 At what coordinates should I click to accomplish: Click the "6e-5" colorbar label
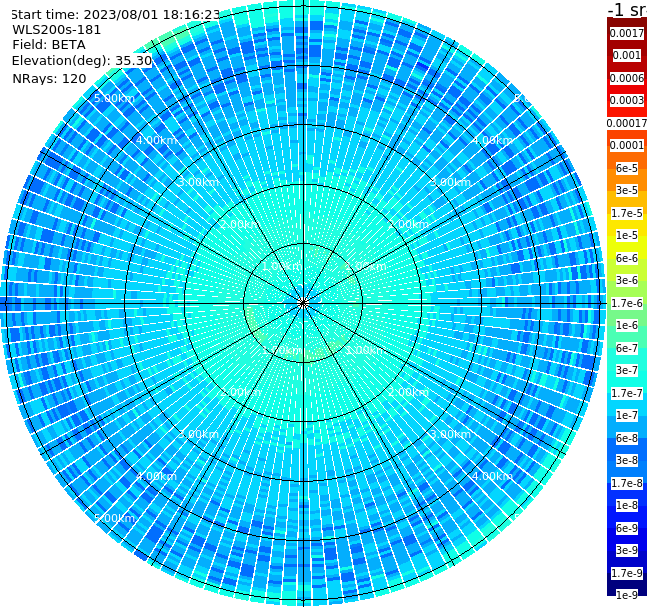coord(627,168)
